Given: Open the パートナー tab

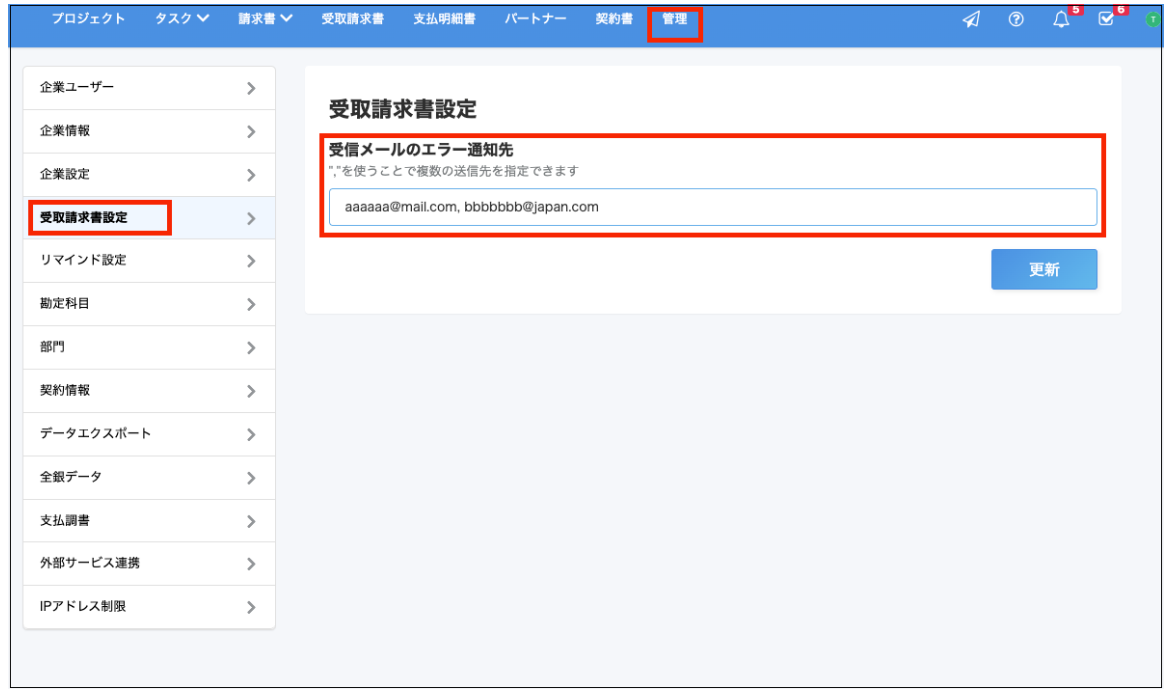Looking at the screenshot, I should [535, 19].
